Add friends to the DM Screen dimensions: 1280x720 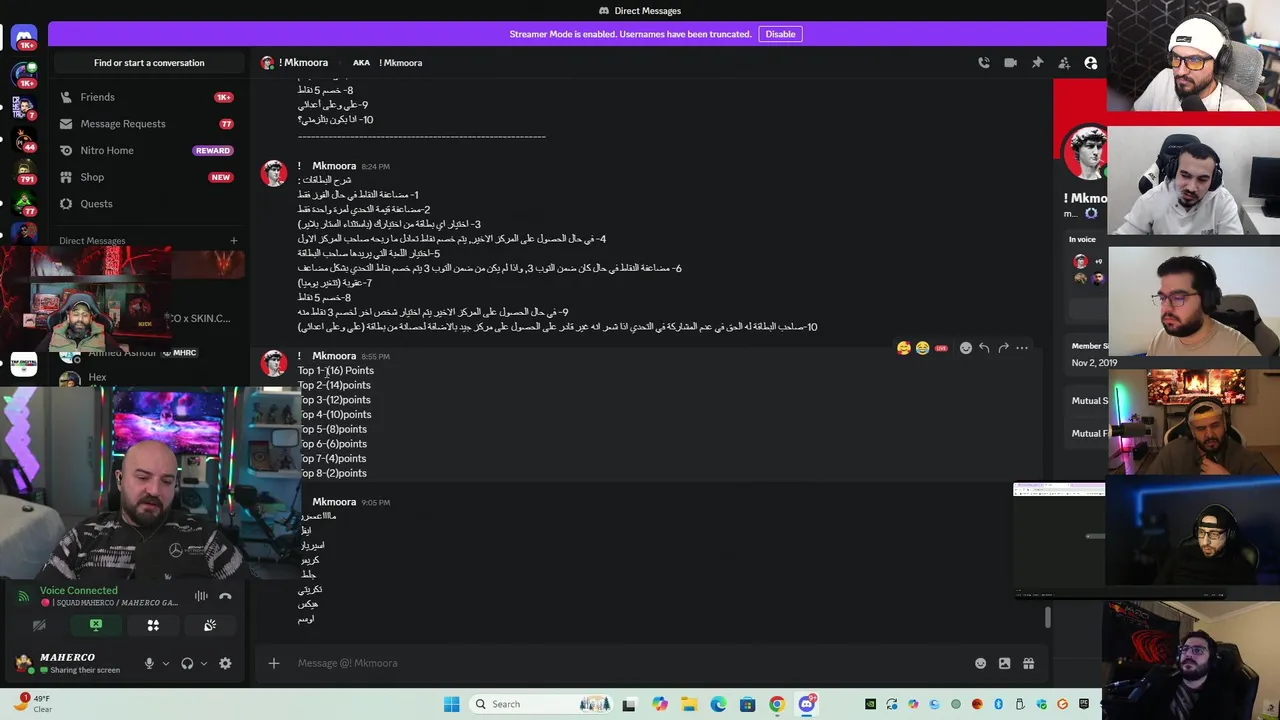1064,62
